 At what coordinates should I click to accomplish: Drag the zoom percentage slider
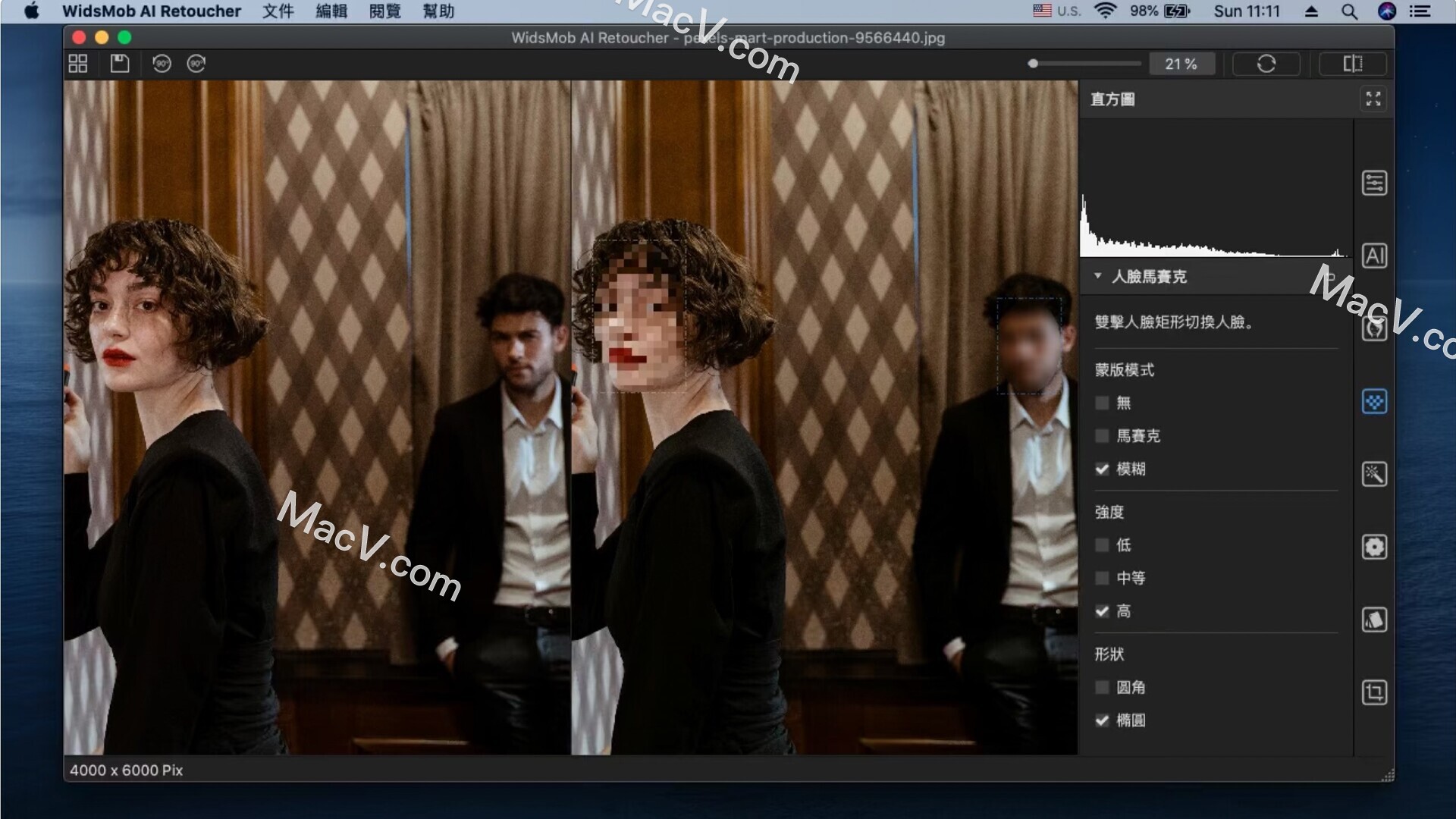[x=1033, y=63]
